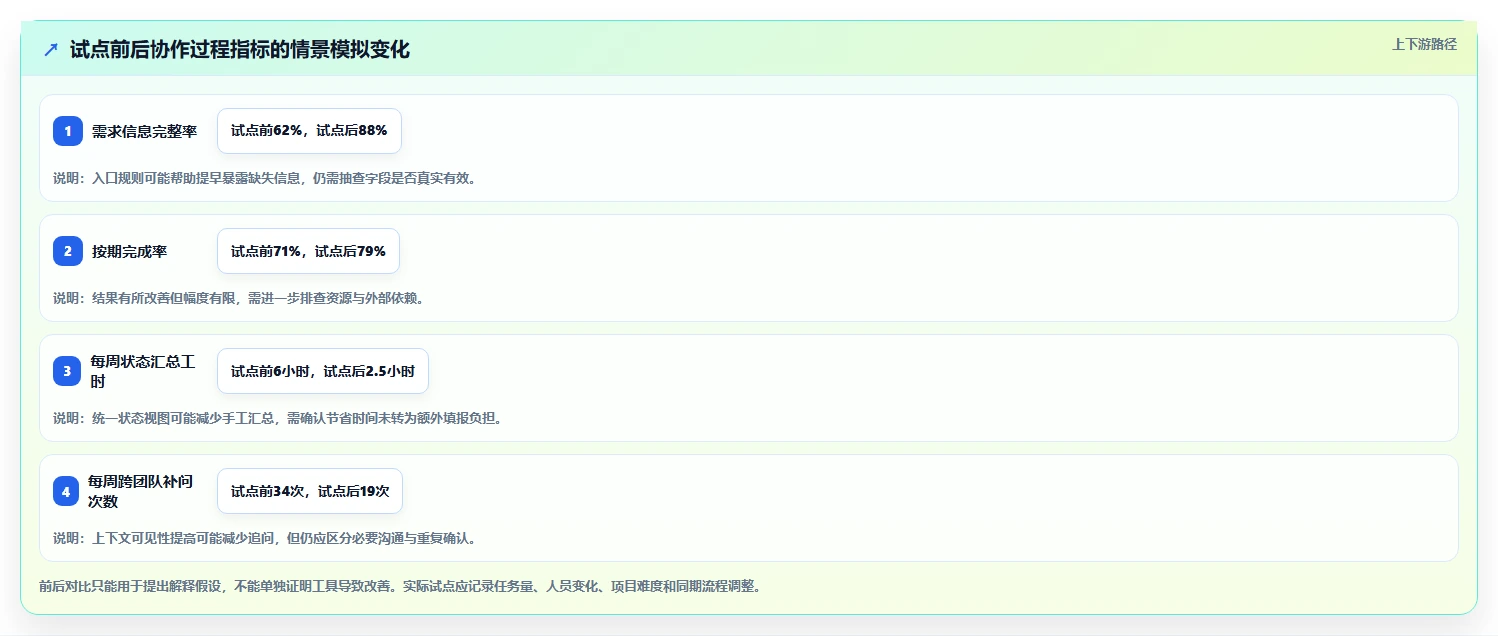The image size is (1498, 636).
Task: Click the footer disclaimer starting 前后对比只能用于提出解释假设
Action: coord(403,586)
